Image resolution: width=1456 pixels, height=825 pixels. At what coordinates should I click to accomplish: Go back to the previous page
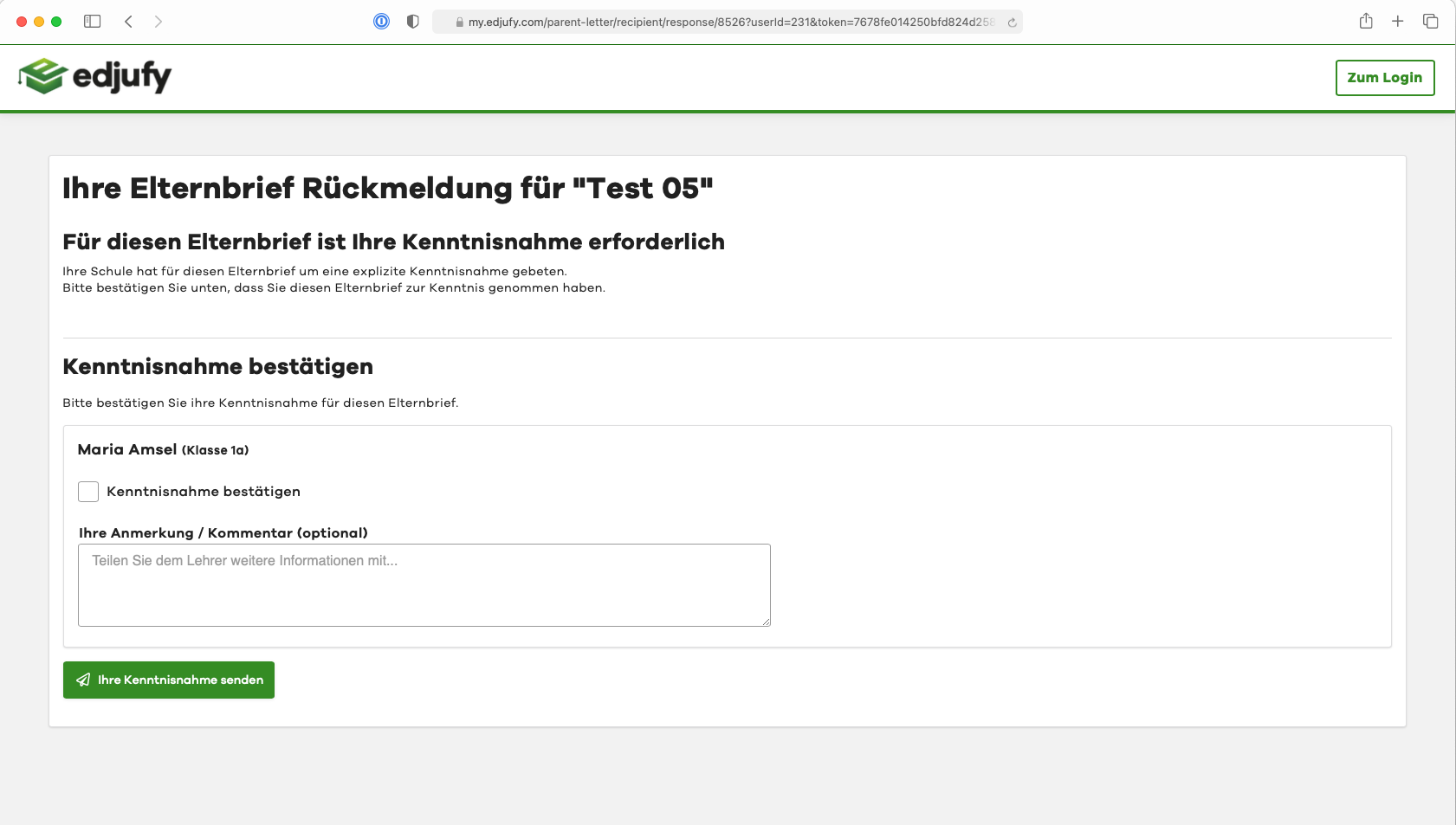click(128, 22)
